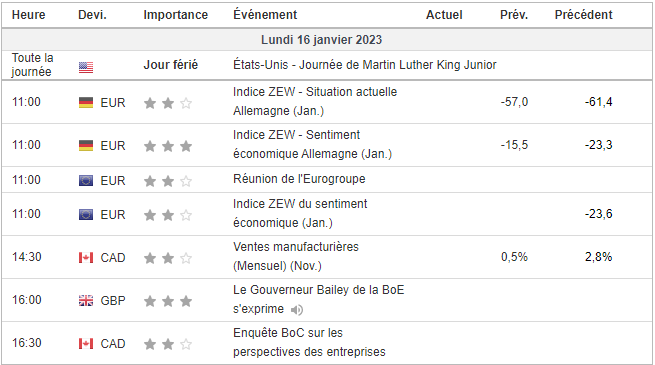Click the United States flag icon

pos(86,67)
